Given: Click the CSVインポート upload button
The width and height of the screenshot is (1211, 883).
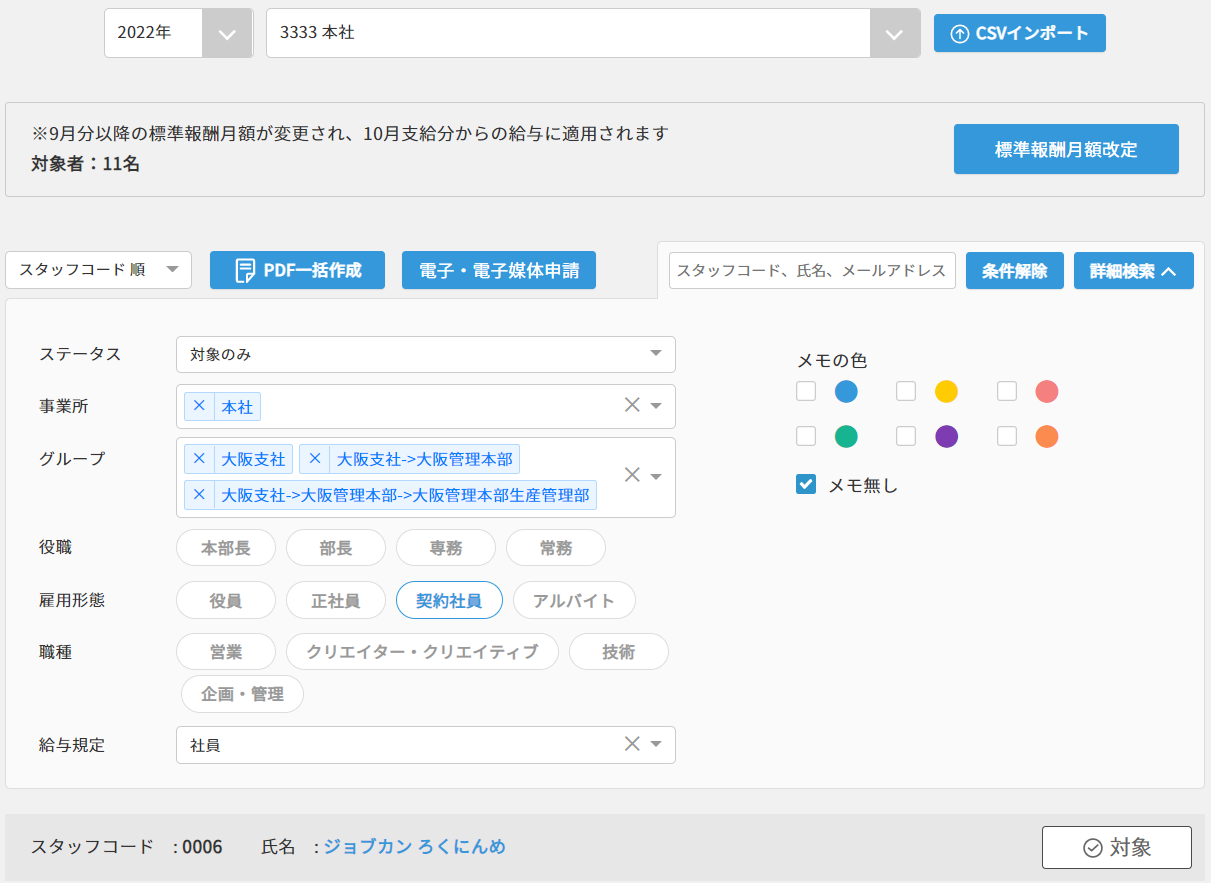Looking at the screenshot, I should pyautogui.click(x=1019, y=33).
